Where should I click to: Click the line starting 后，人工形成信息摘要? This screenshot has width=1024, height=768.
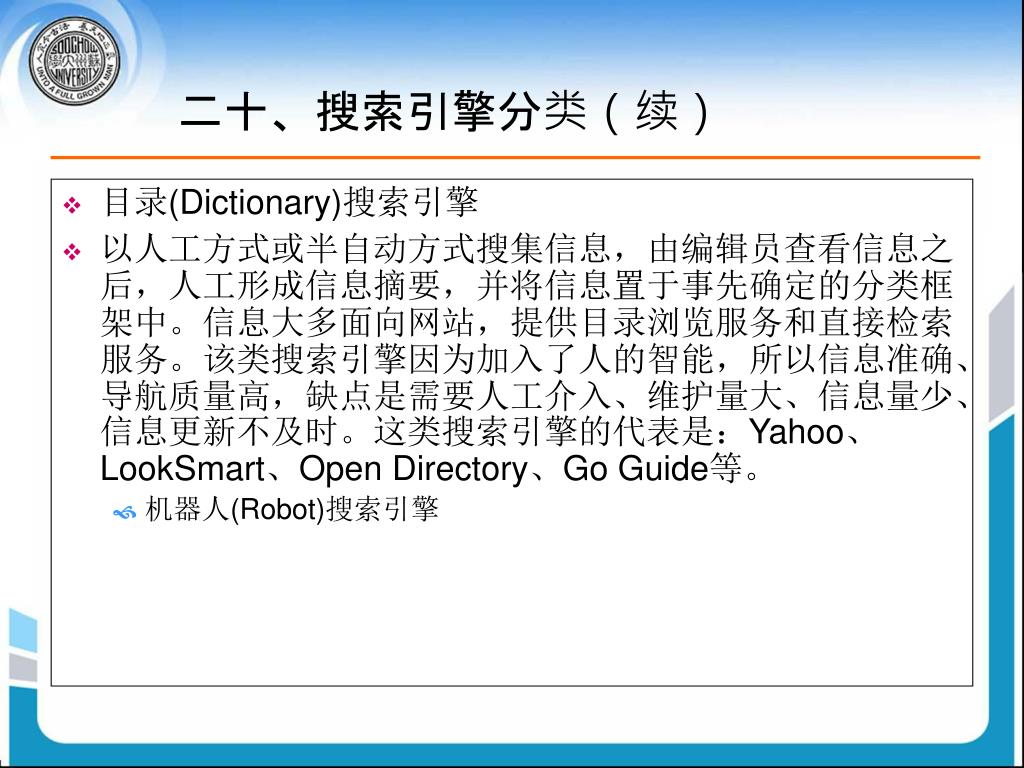click(x=527, y=285)
